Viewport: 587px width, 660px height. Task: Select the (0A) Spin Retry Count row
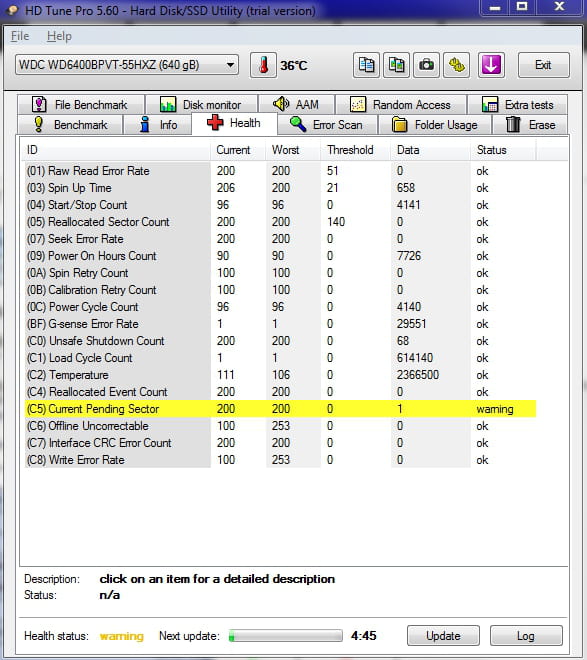pos(280,273)
